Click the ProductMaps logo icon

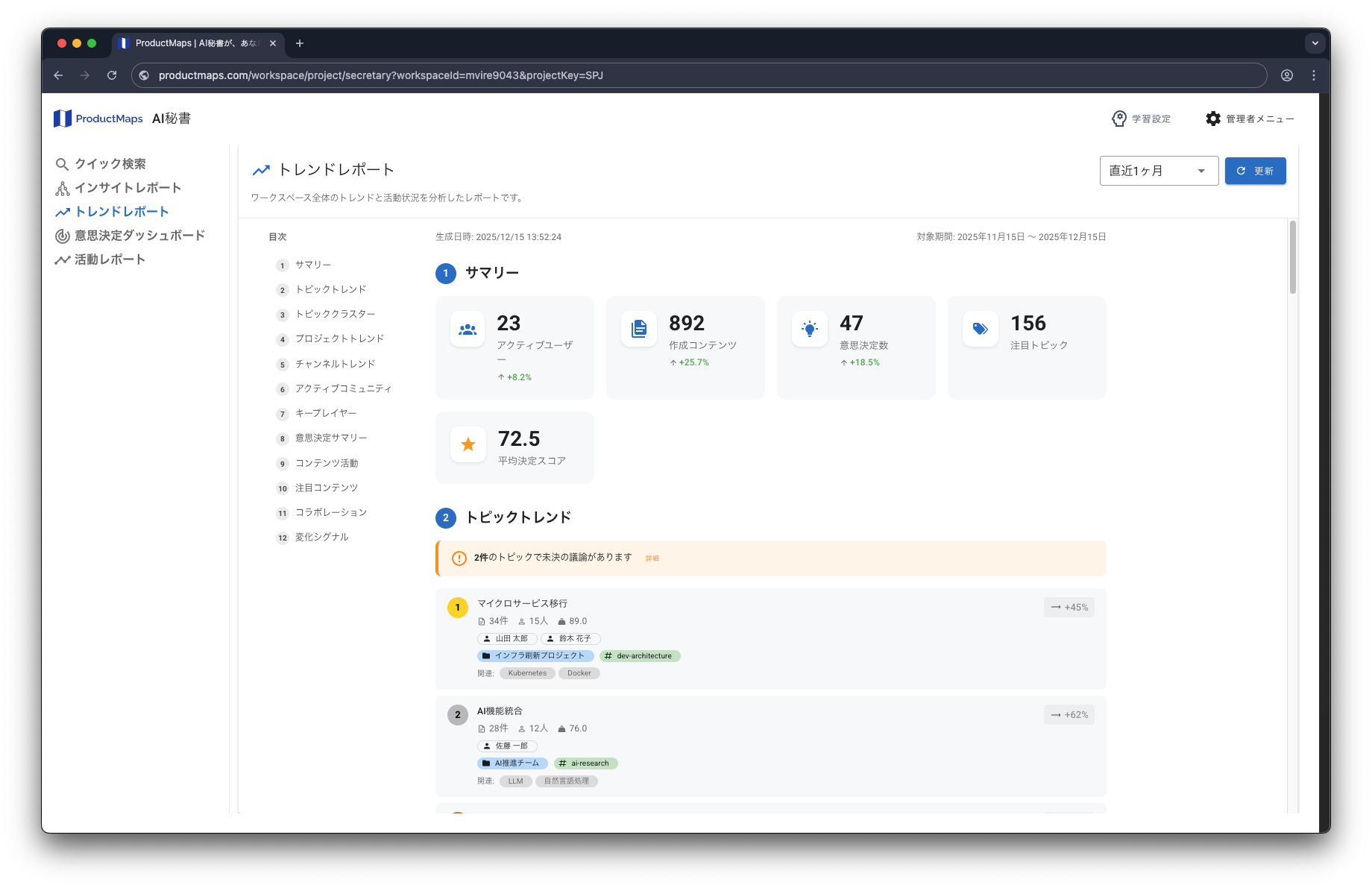click(63, 119)
